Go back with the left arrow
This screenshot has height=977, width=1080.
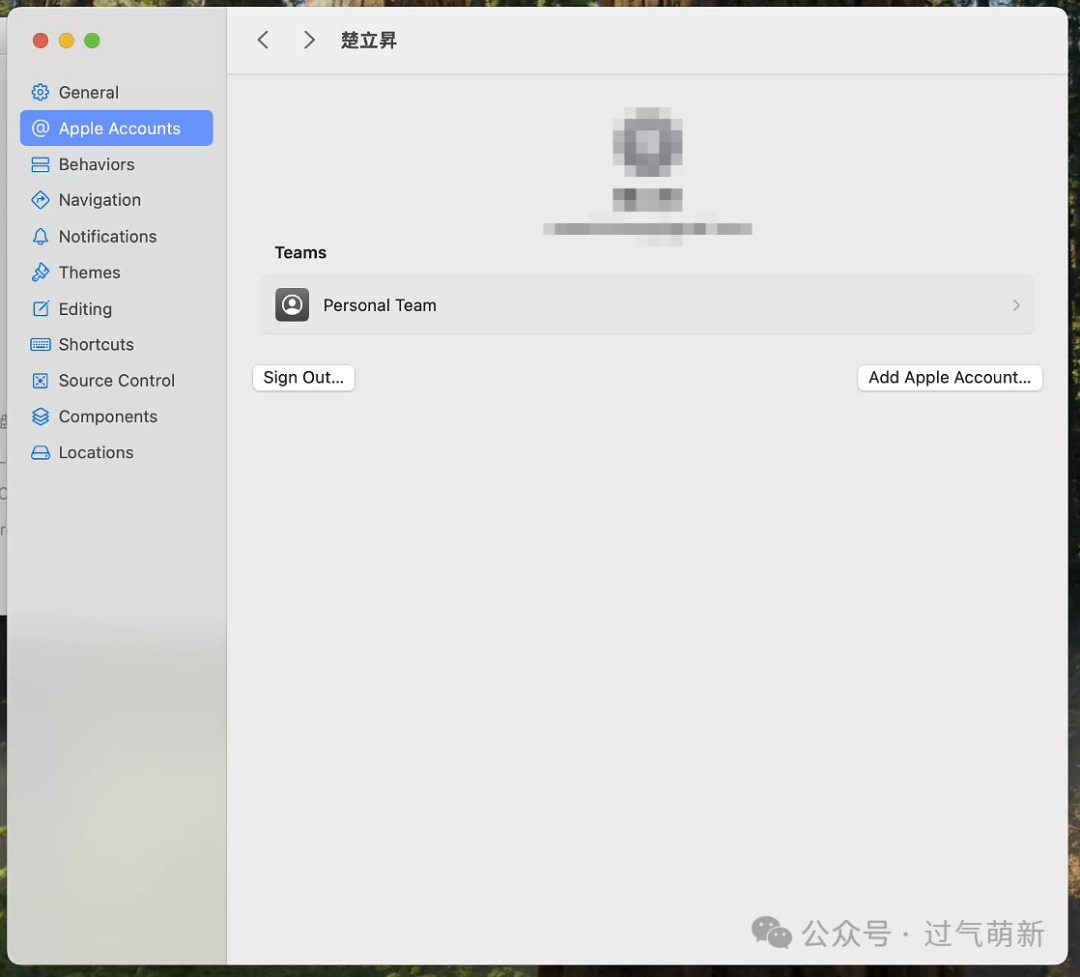(263, 40)
